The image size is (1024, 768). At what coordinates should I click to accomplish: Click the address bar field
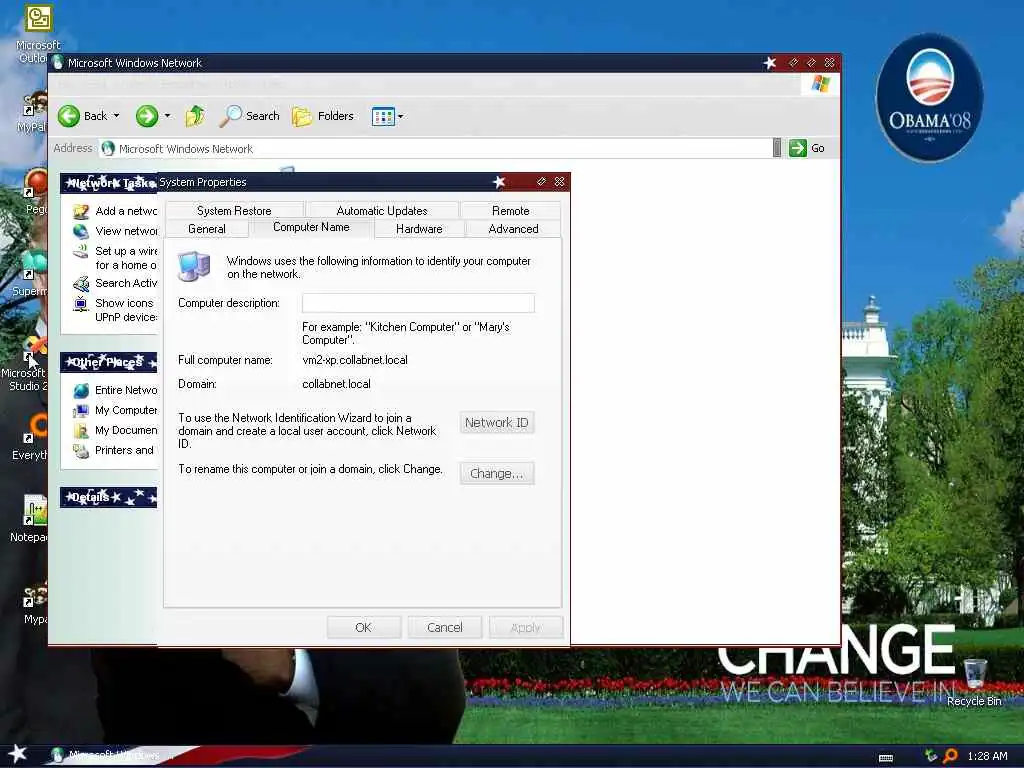pyautogui.click(x=435, y=148)
